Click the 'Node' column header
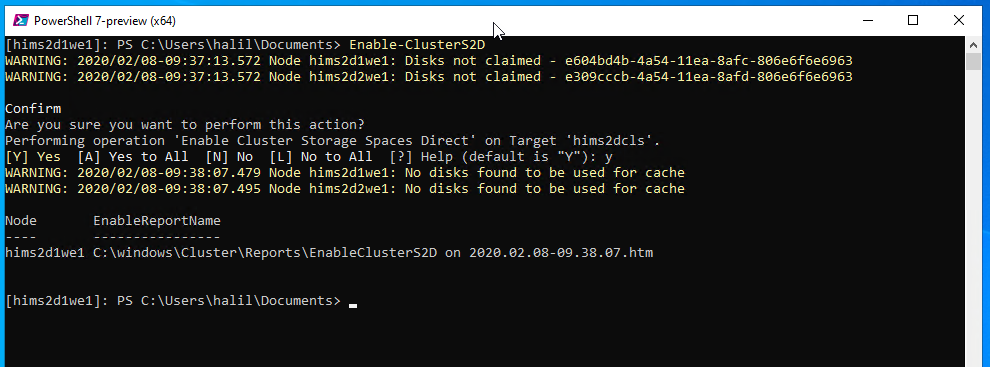The image size is (990, 367). coord(21,221)
